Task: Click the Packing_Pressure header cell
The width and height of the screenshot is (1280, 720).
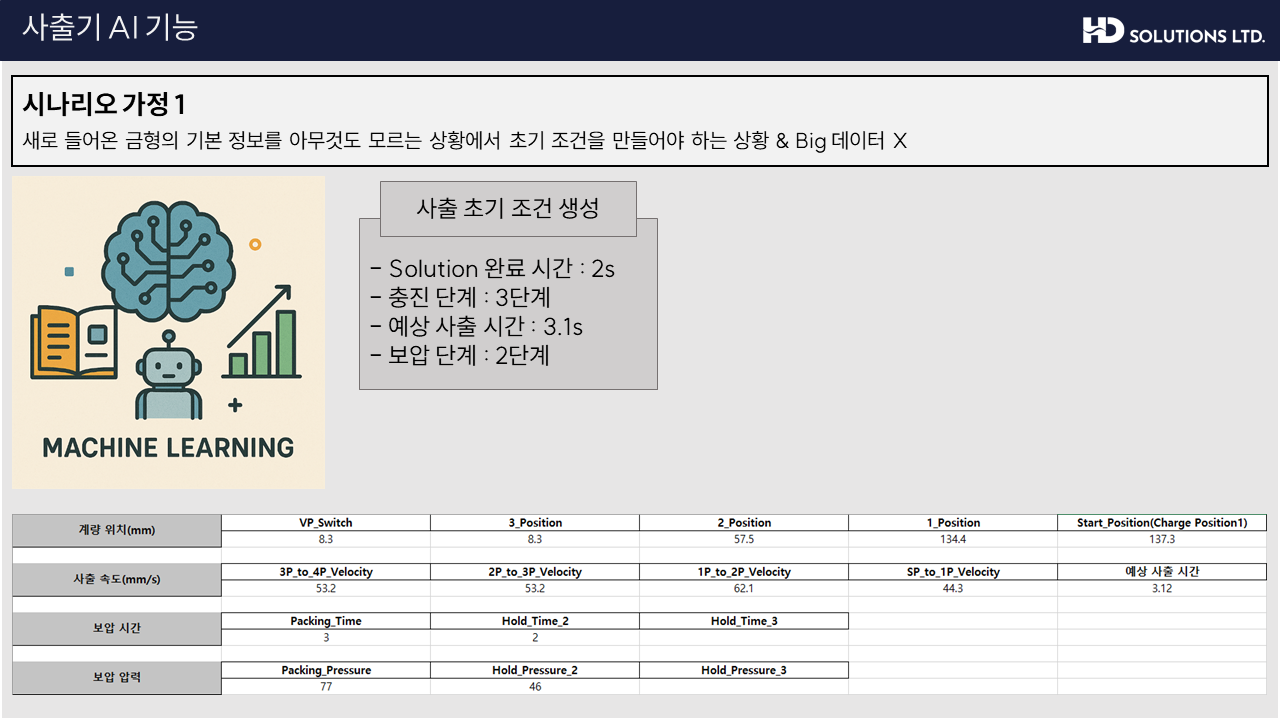Action: tap(326, 670)
